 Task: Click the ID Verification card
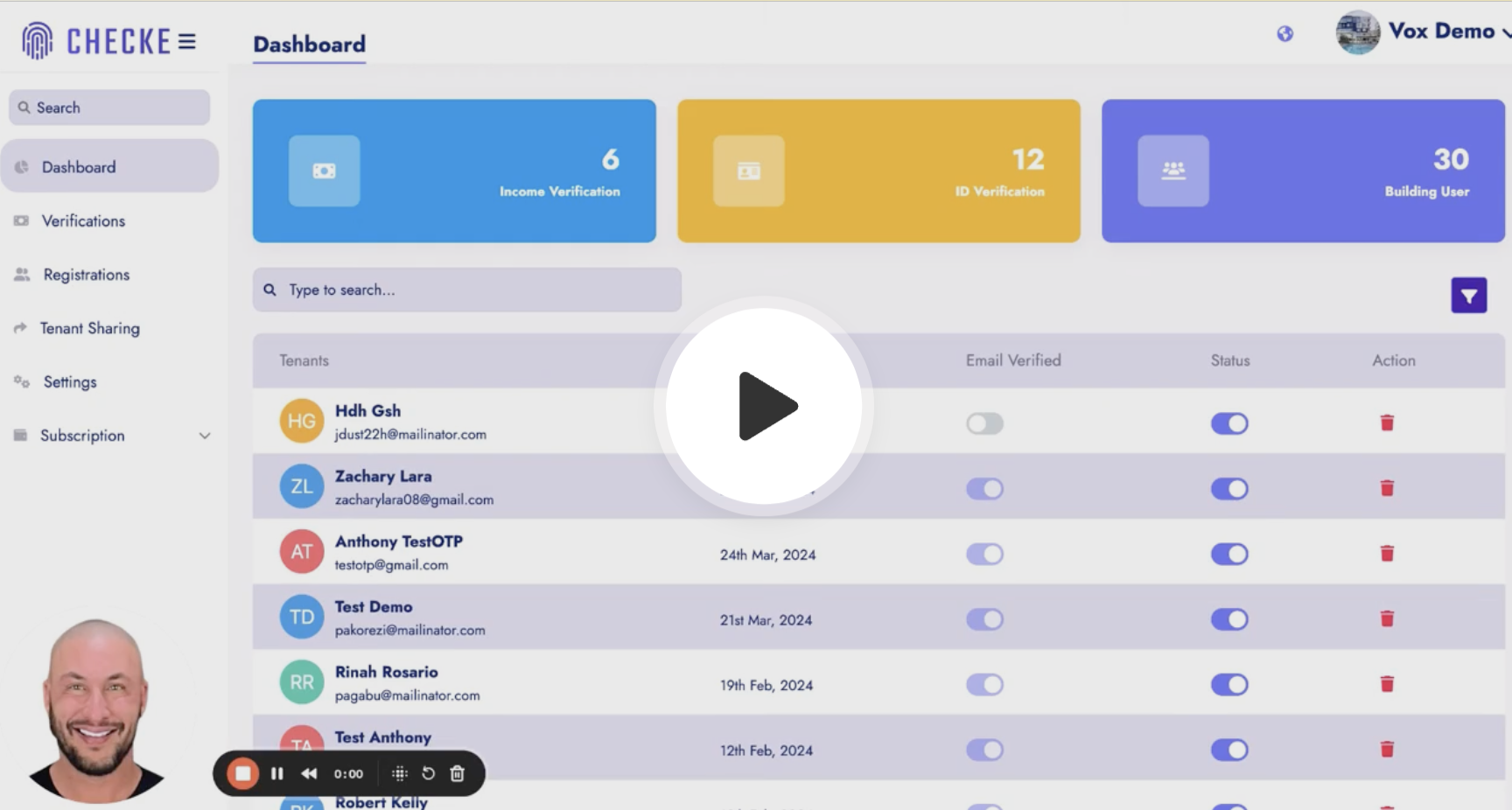878,171
